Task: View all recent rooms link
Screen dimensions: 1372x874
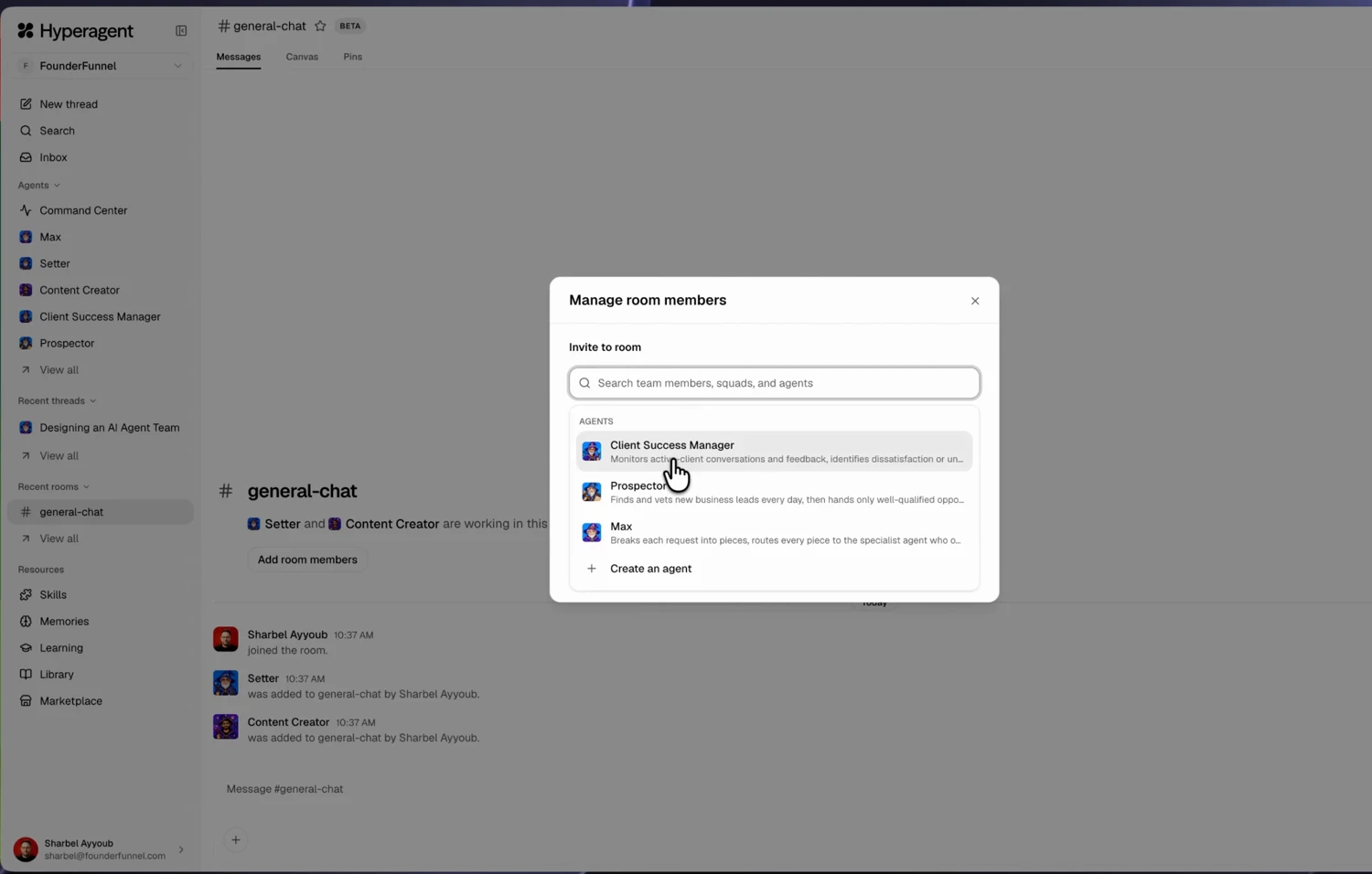Action: click(x=59, y=538)
